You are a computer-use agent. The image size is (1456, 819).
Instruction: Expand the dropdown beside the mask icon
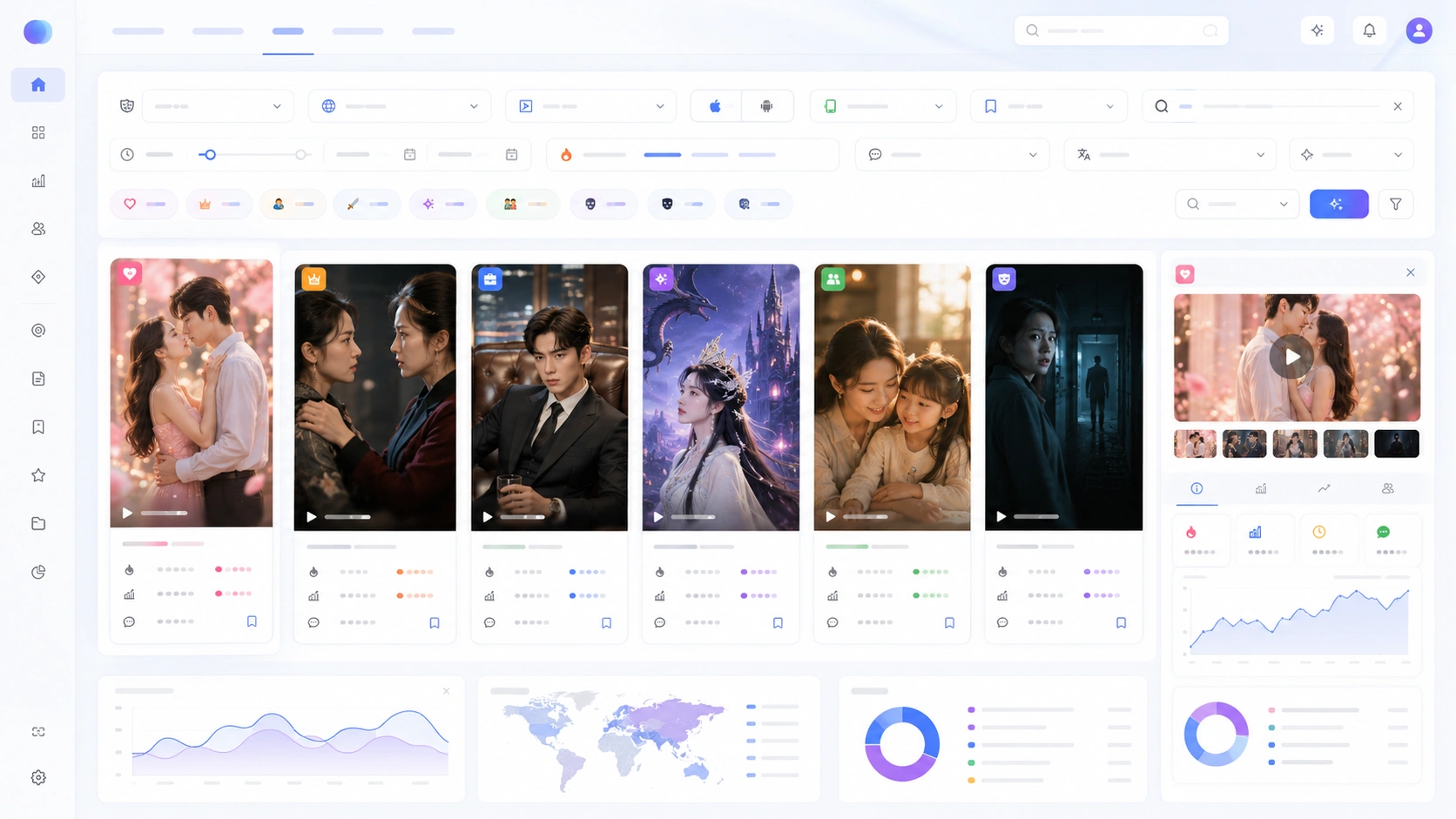coord(217,106)
